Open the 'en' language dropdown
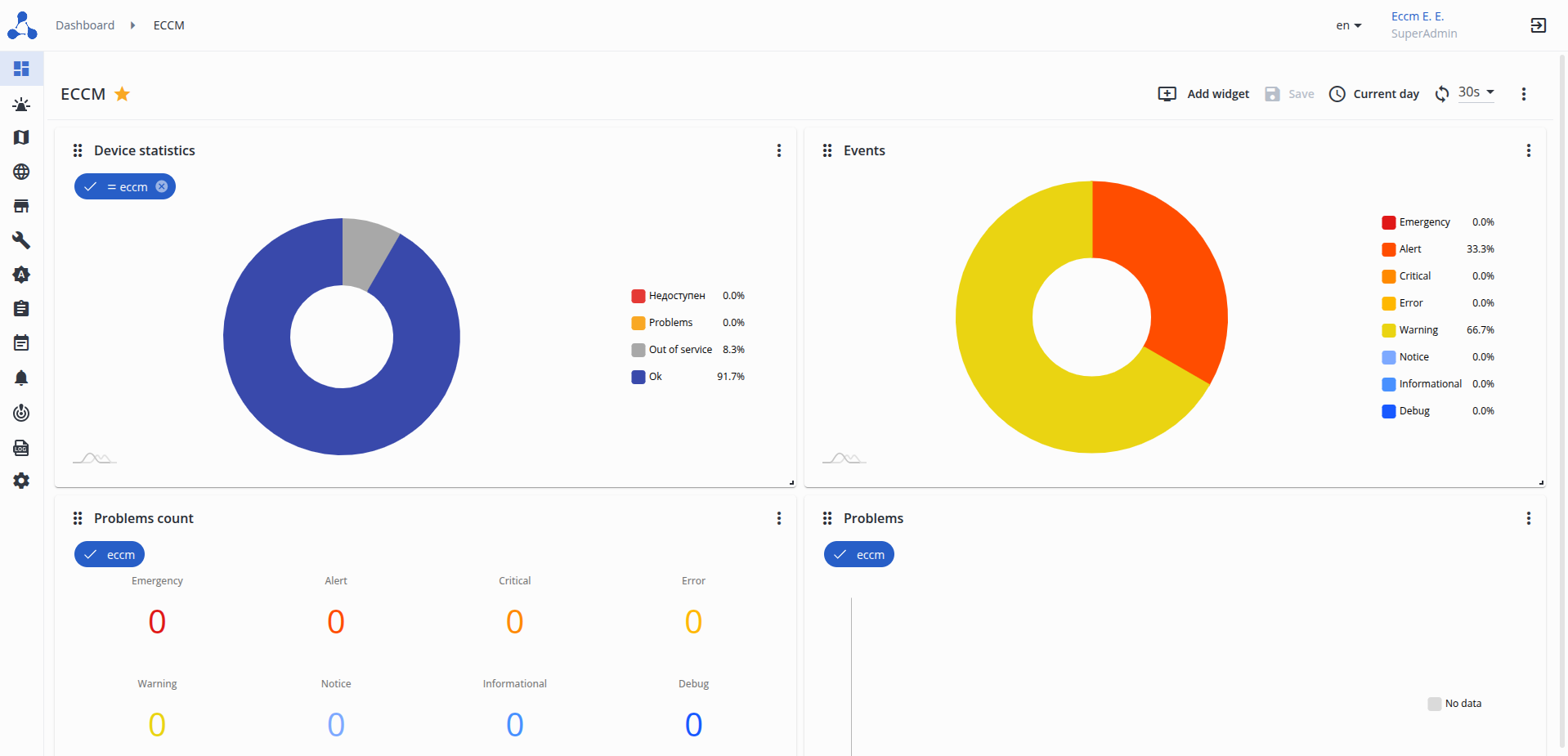The width and height of the screenshot is (1568, 756). (x=1349, y=25)
